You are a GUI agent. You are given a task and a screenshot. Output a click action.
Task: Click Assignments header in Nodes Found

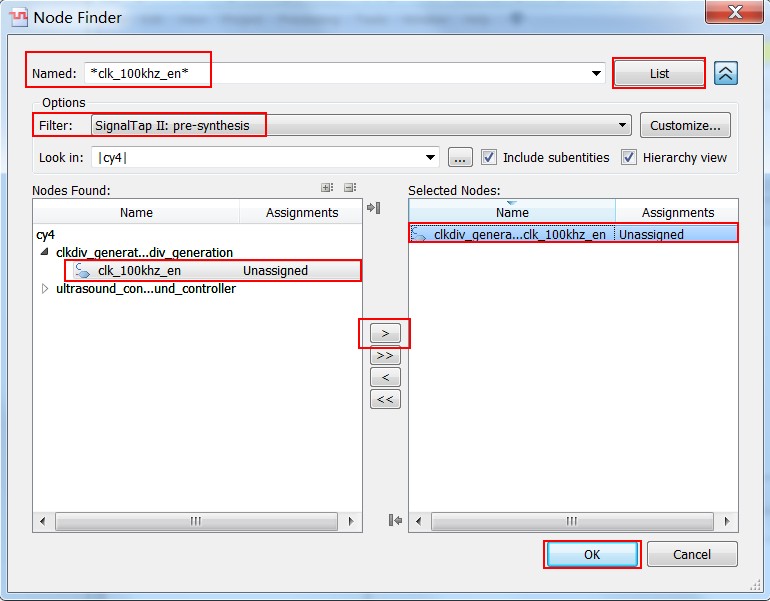tap(302, 212)
